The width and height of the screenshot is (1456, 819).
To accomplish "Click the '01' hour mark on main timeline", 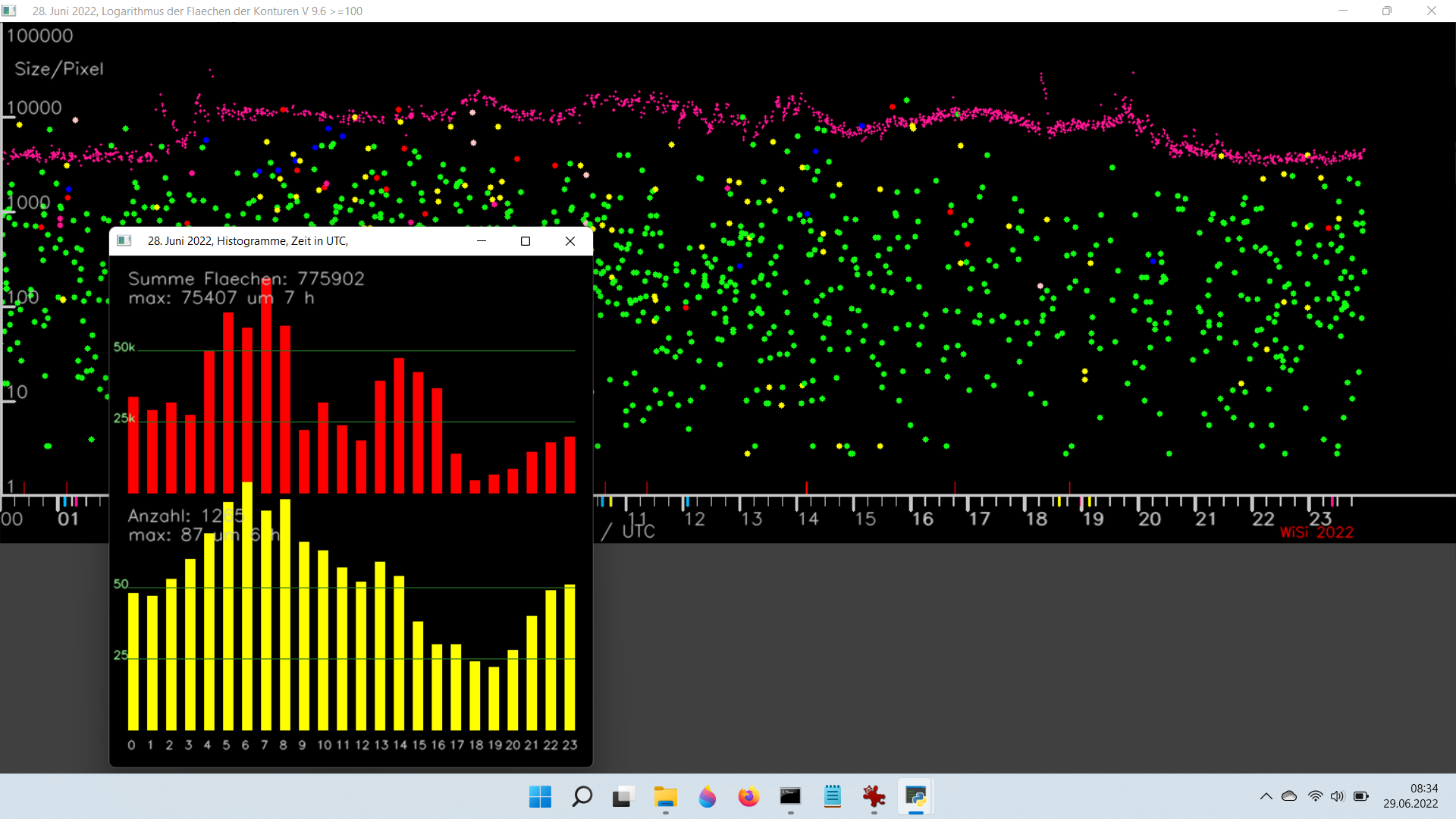I will 68,519.
